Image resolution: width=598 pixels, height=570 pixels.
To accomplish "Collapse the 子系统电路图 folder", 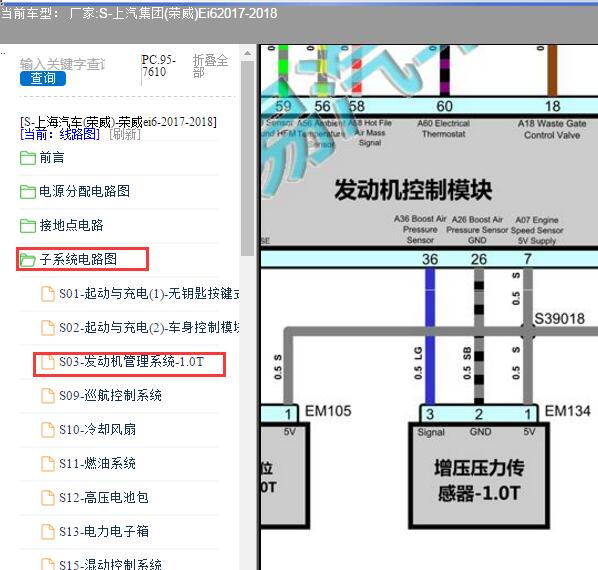I will pos(78,259).
